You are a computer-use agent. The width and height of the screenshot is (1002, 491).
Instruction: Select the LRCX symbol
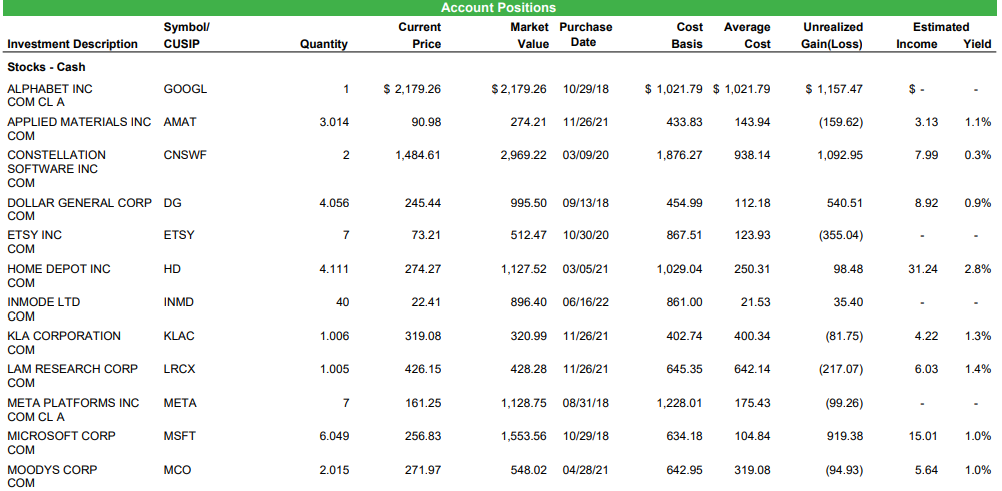click(179, 370)
